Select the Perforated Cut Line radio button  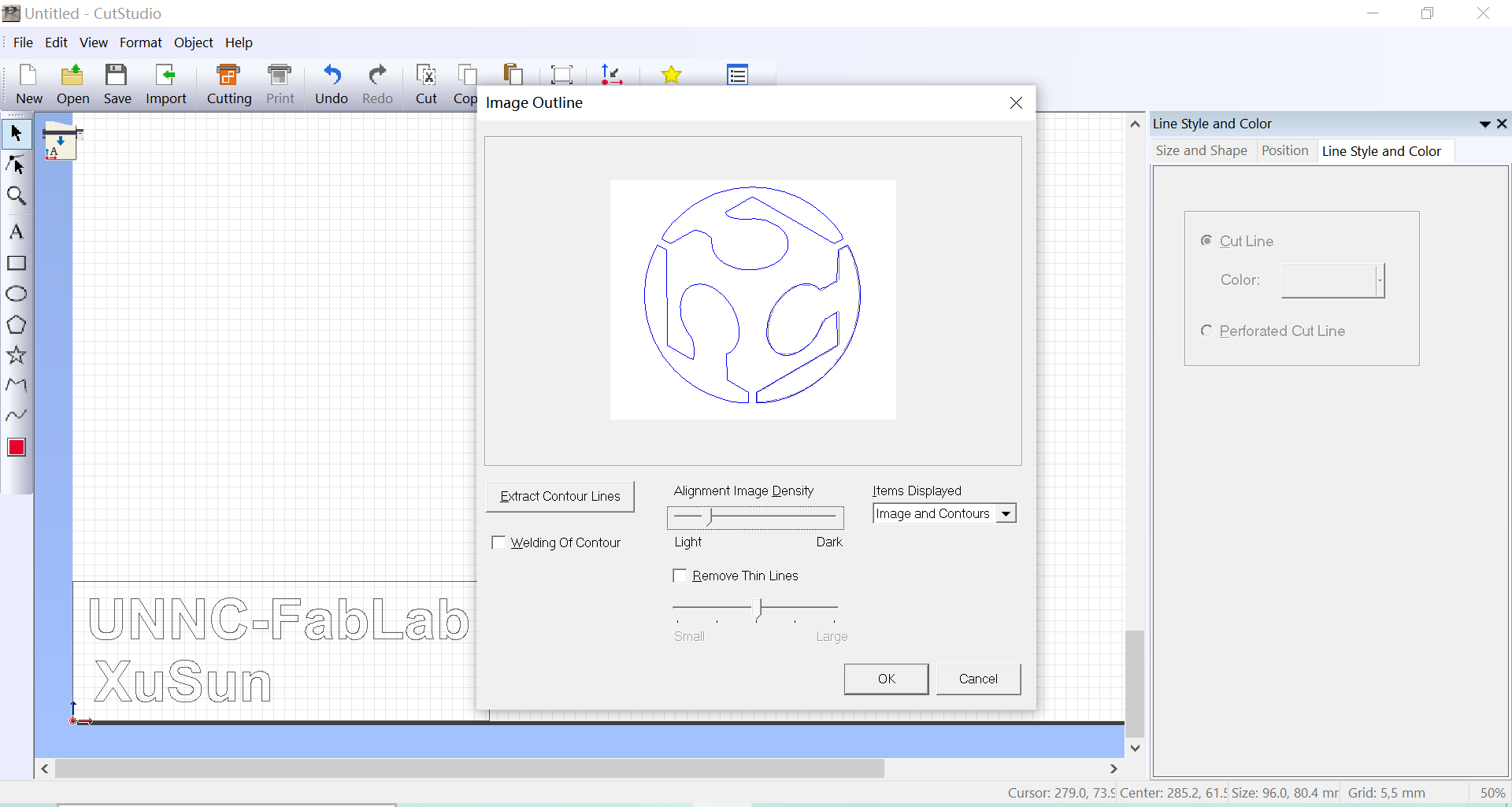tap(1206, 331)
